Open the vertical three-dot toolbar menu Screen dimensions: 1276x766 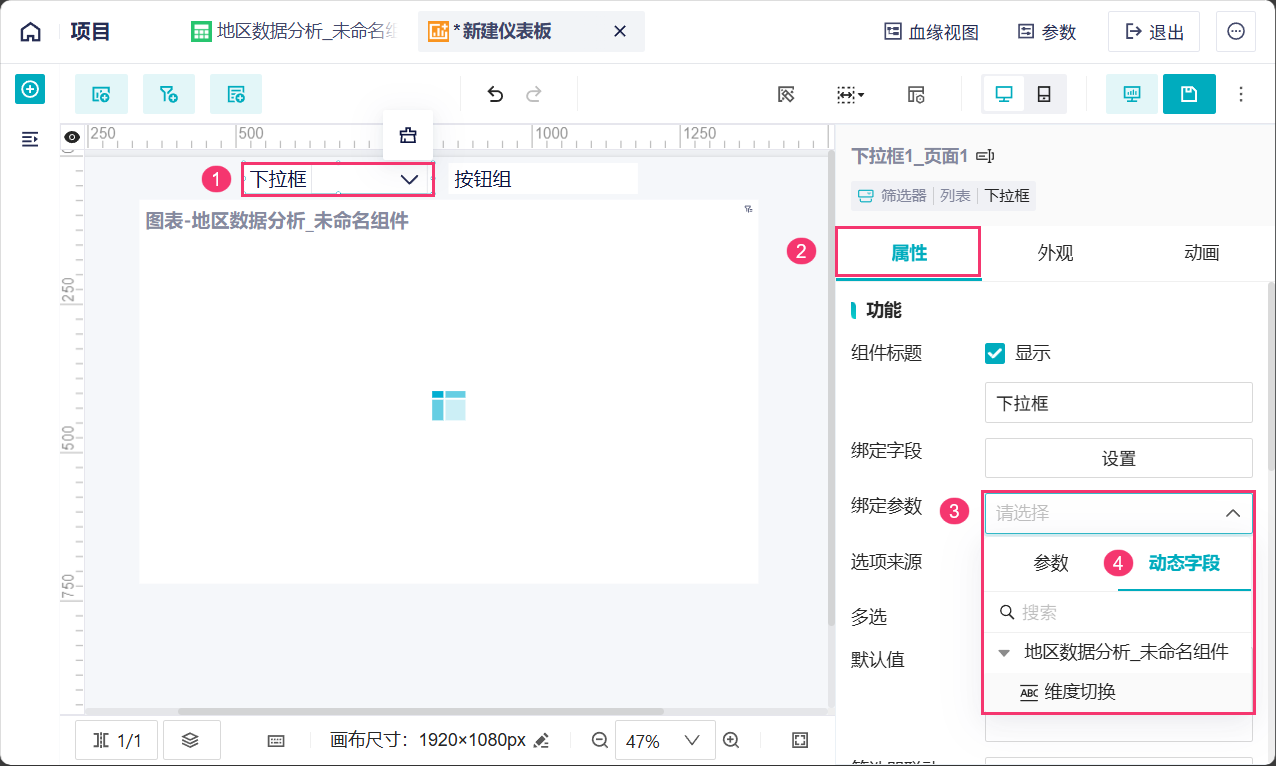1241,94
